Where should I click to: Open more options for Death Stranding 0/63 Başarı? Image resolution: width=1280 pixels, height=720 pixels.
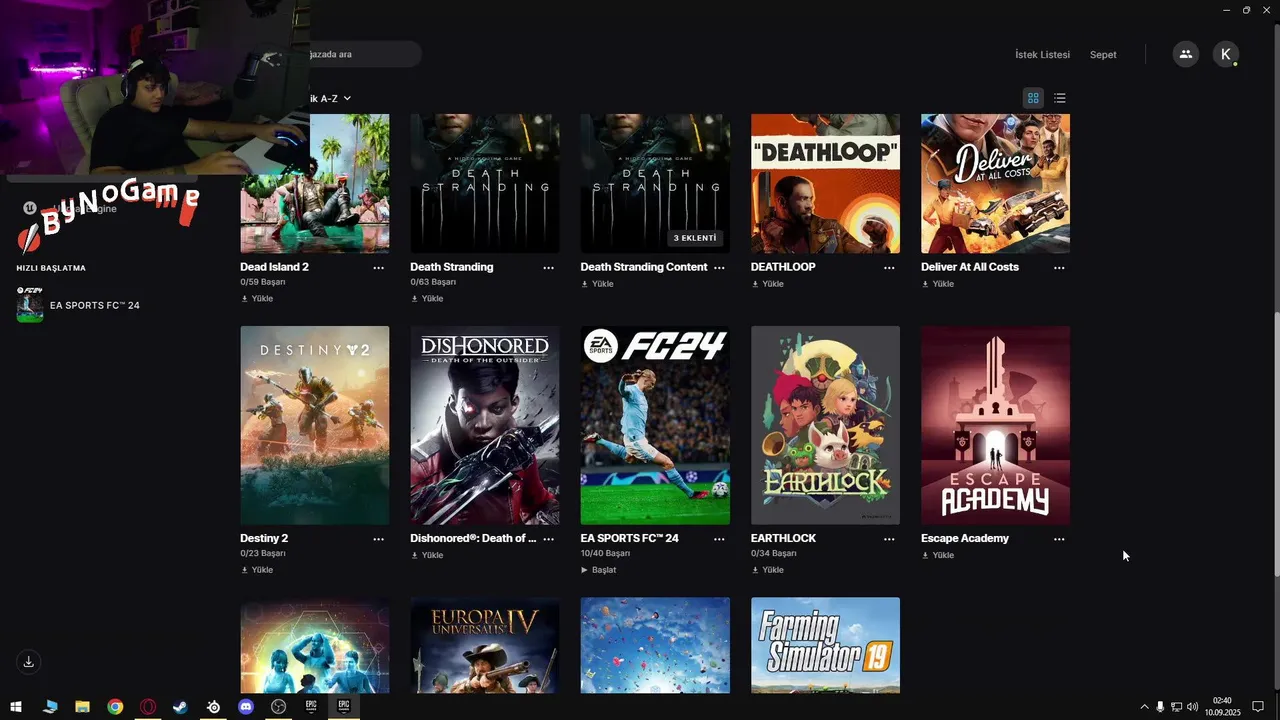[549, 268]
